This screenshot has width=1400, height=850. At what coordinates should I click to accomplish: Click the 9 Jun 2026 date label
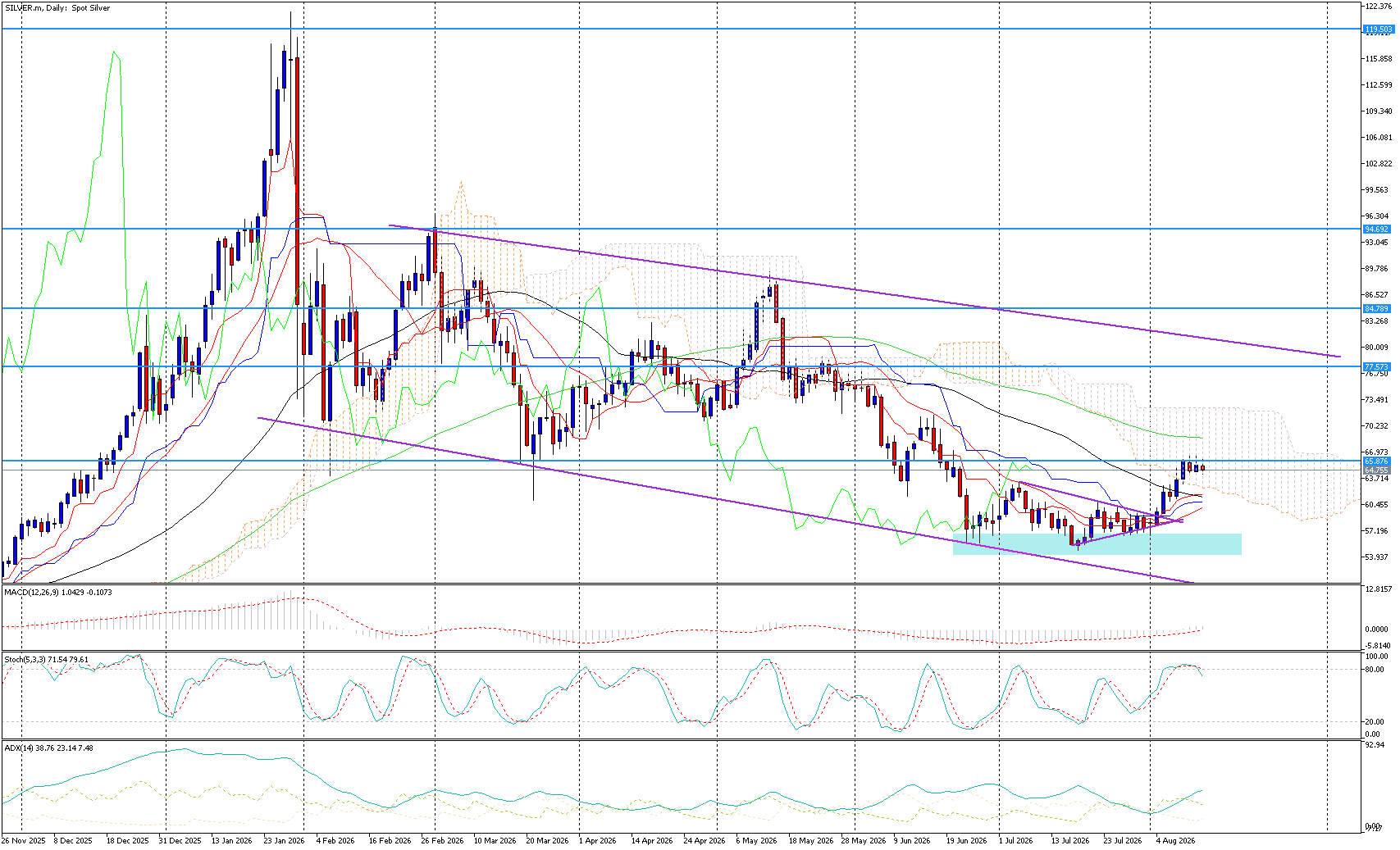click(912, 841)
